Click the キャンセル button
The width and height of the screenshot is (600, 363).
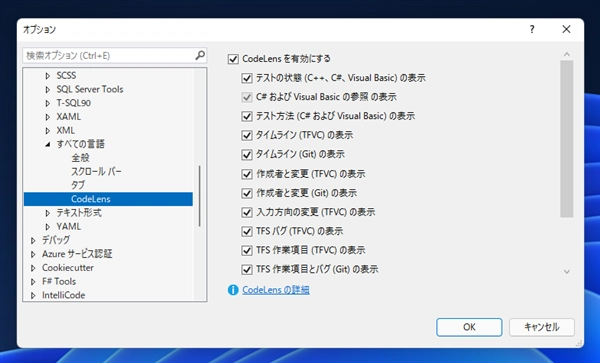coord(542,327)
